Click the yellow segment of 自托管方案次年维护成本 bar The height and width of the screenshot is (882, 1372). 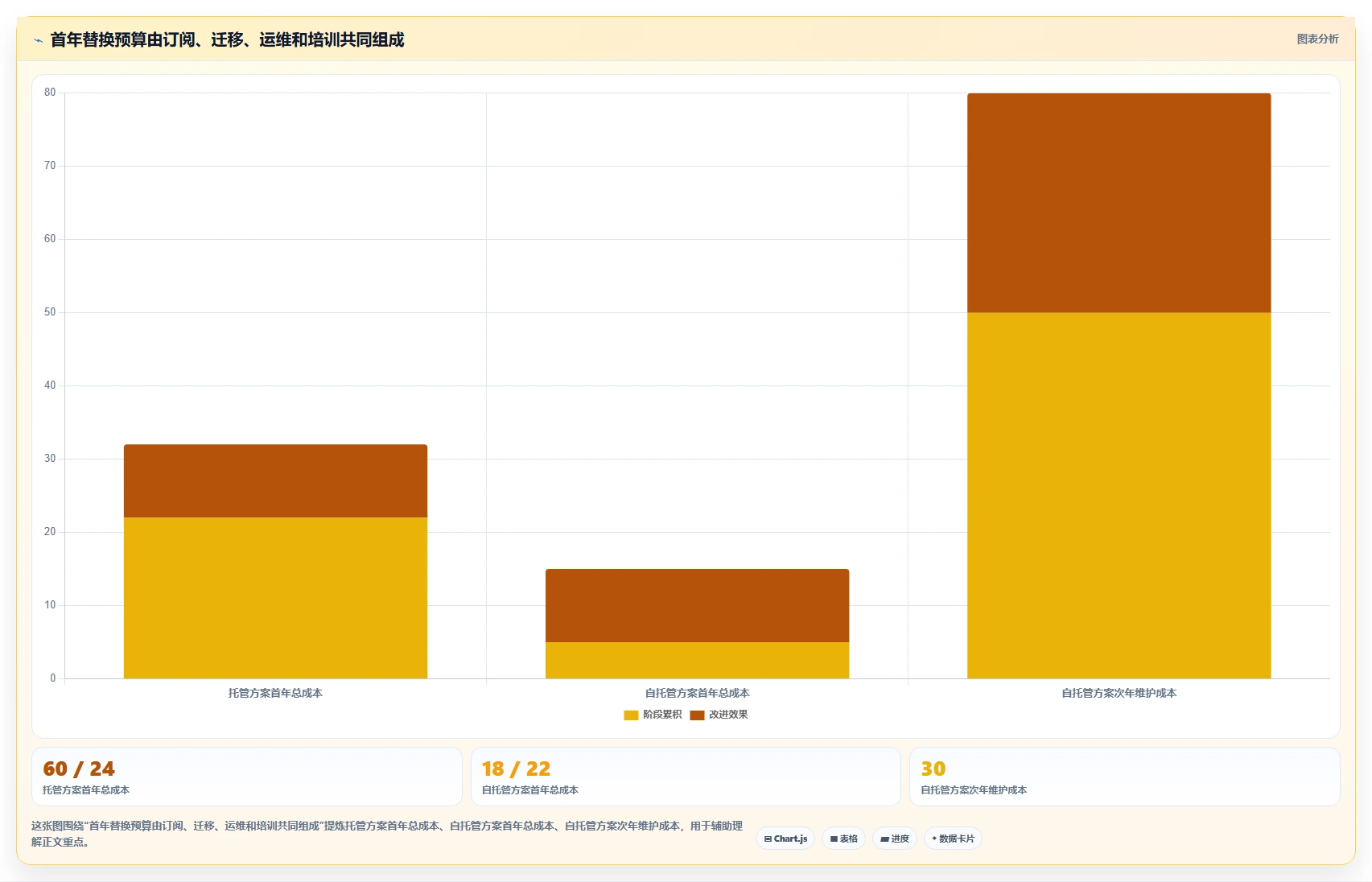pos(1119,495)
